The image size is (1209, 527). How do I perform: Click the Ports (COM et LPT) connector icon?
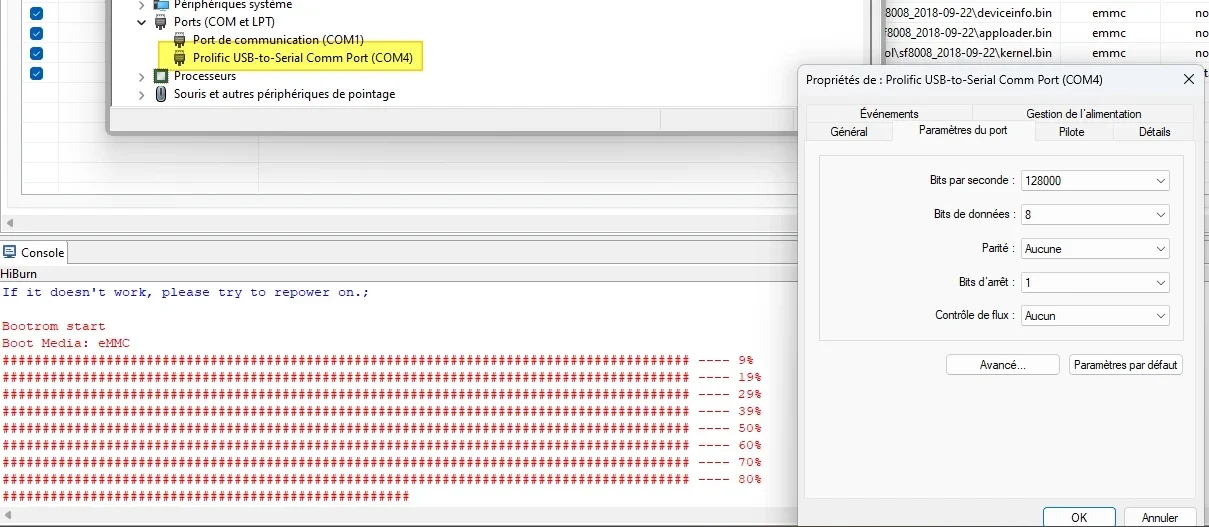pyautogui.click(x=160, y=21)
